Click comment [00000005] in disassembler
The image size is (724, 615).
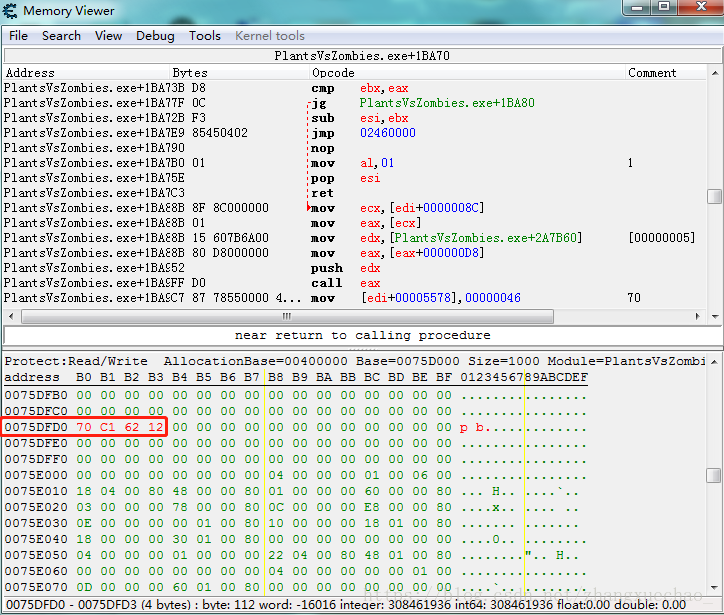pos(662,238)
